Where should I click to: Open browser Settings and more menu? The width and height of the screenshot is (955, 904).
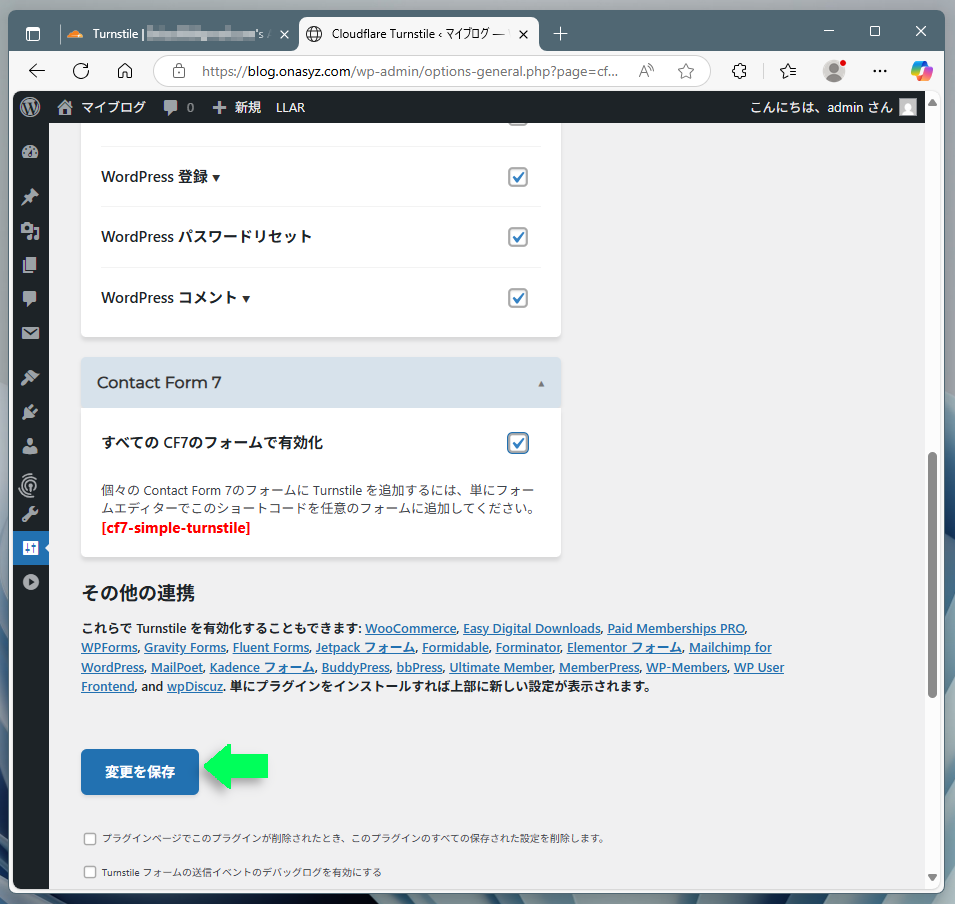[x=879, y=71]
